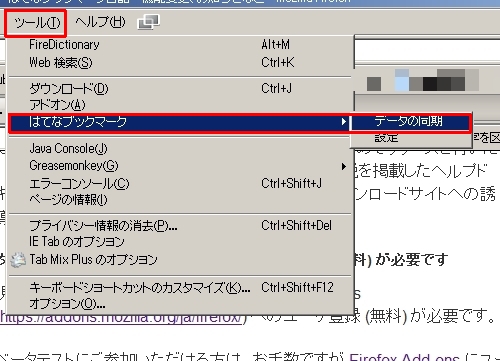The height and width of the screenshot is (361, 500).
Task: Expand はてなブックマーク submenu
Action: pos(179,122)
